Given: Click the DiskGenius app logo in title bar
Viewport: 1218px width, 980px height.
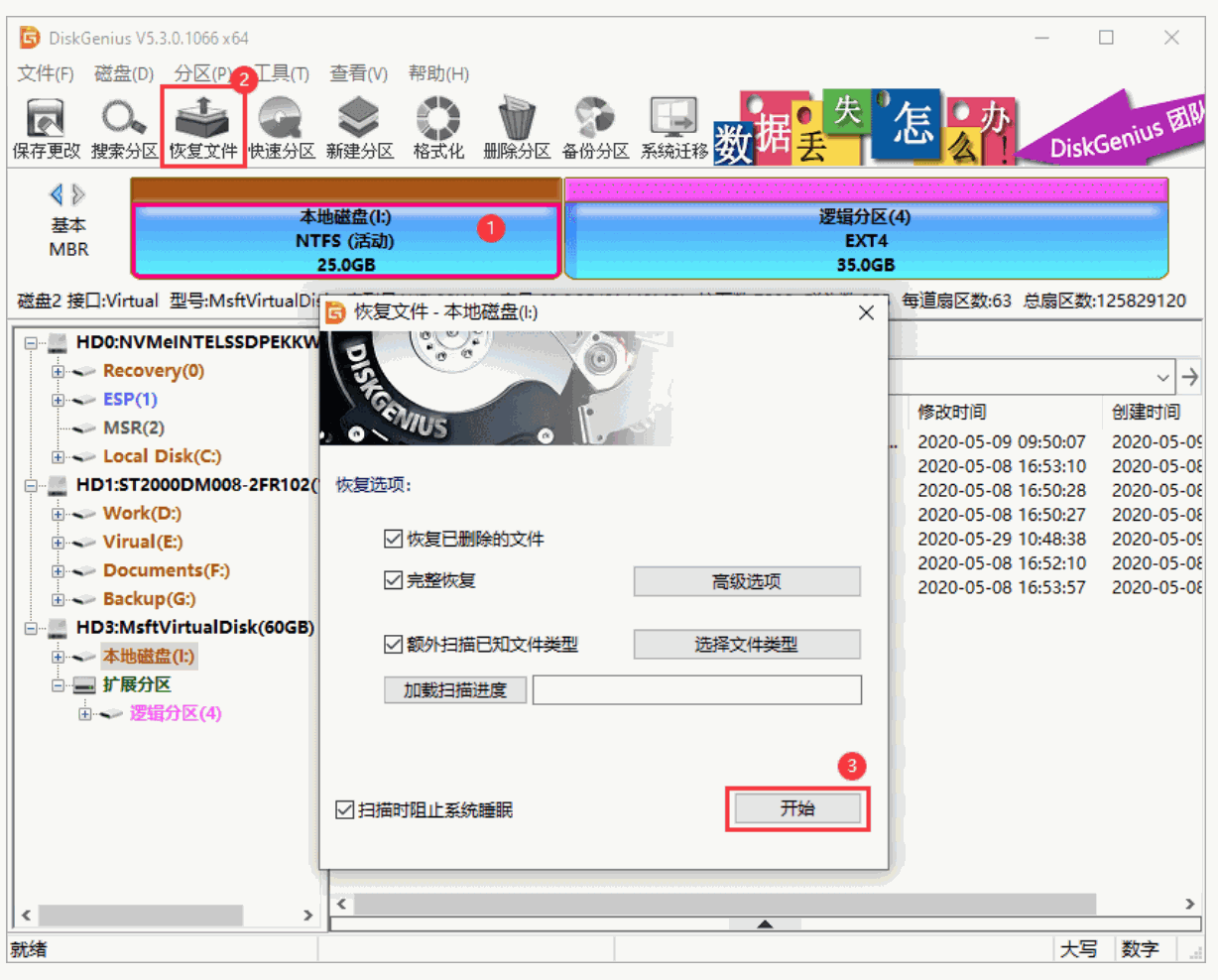Looking at the screenshot, I should [x=31, y=38].
